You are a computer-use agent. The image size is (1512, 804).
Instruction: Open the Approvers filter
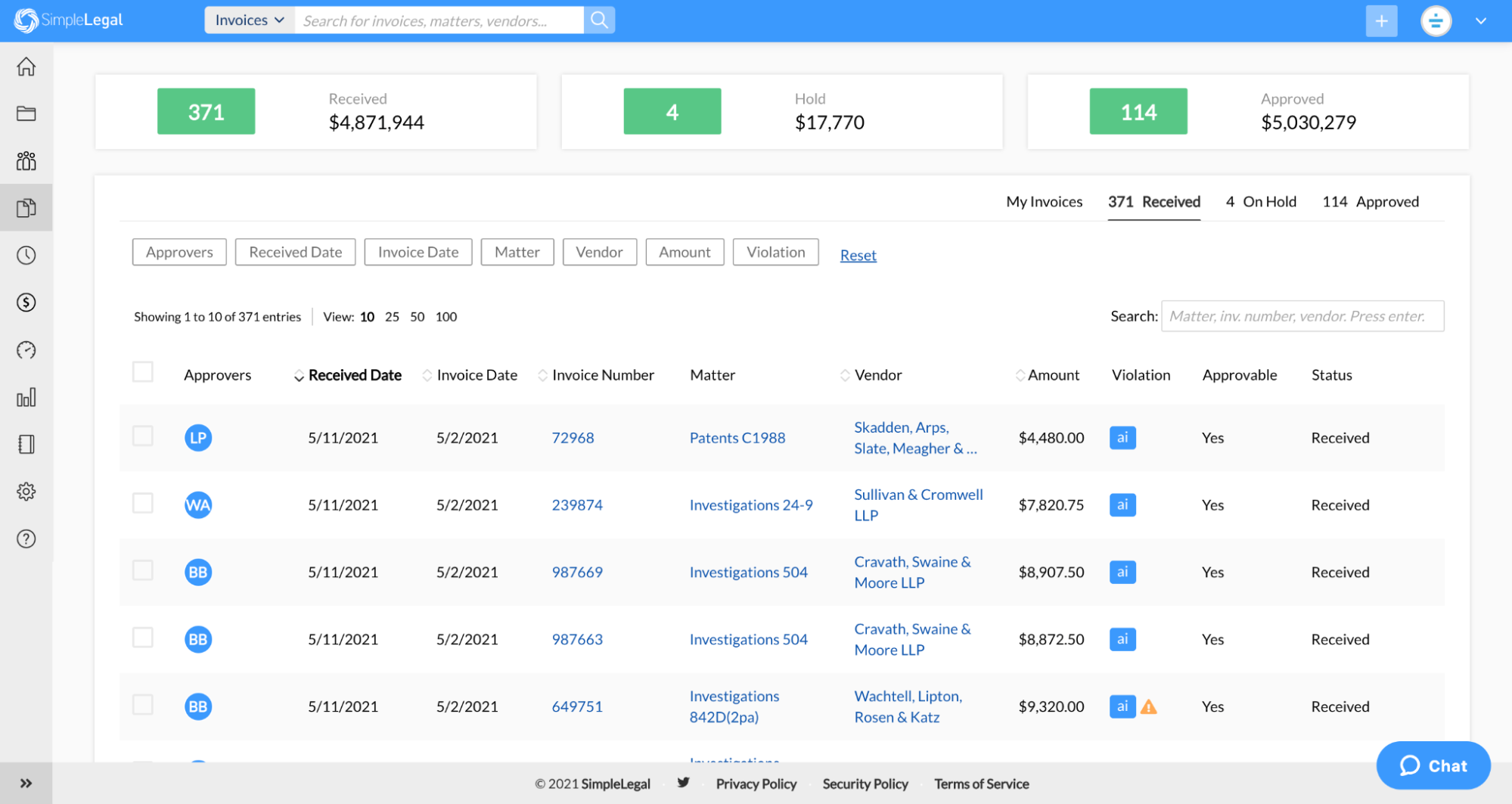pyautogui.click(x=179, y=252)
